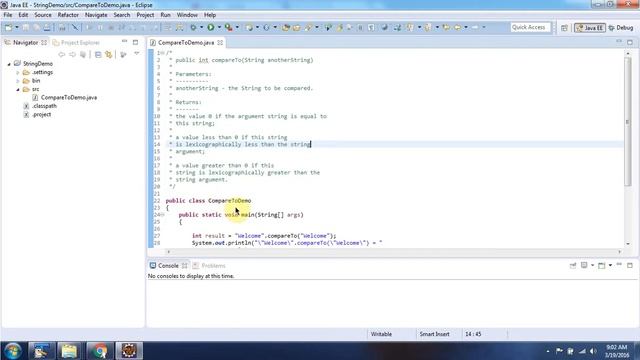This screenshot has height=360, width=640.
Task: Expand the .settings folder
Action: coord(18,73)
